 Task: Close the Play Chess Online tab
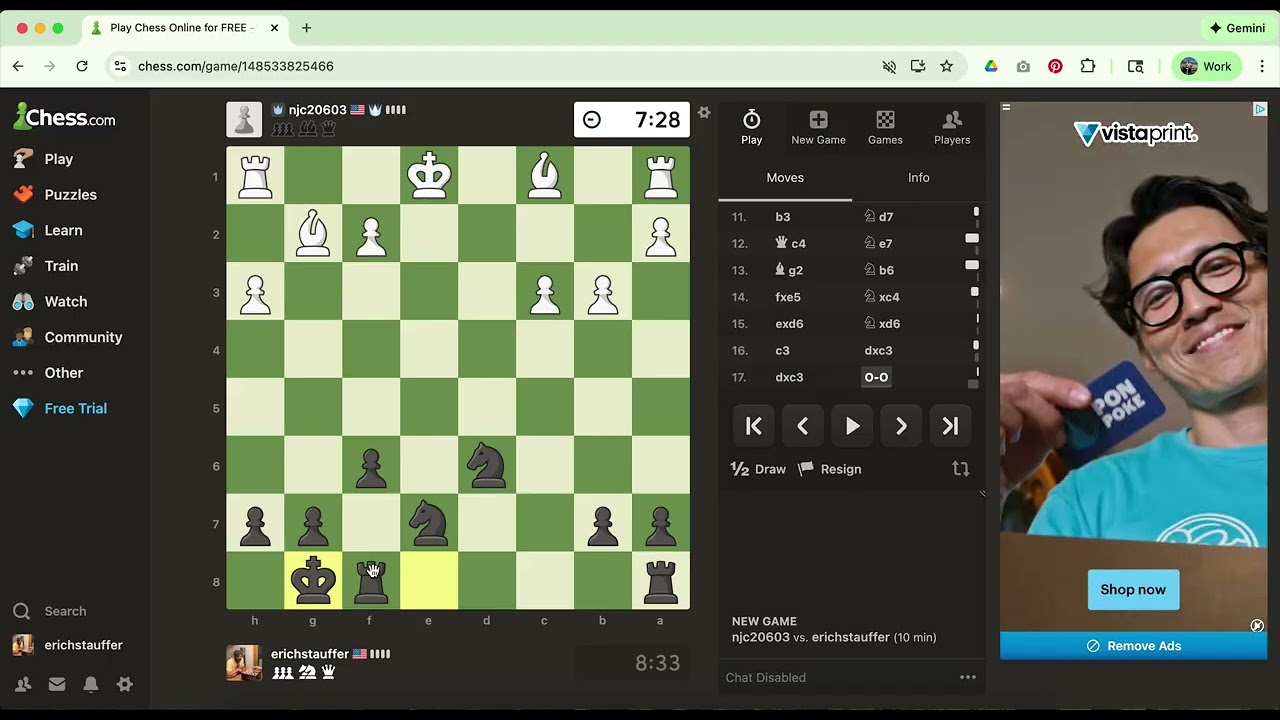[x=275, y=28]
